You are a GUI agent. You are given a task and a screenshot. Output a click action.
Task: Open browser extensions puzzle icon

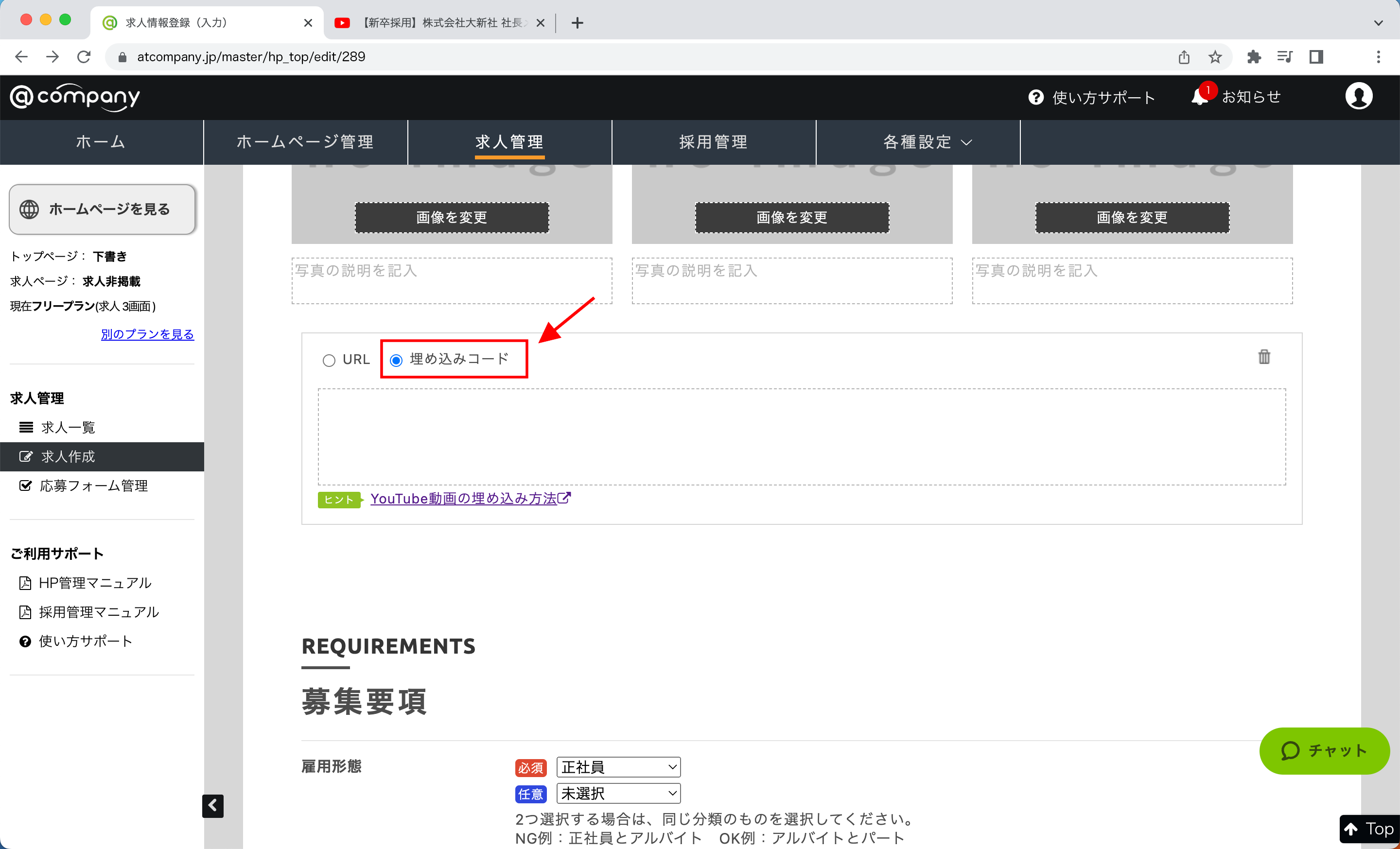click(x=1253, y=57)
